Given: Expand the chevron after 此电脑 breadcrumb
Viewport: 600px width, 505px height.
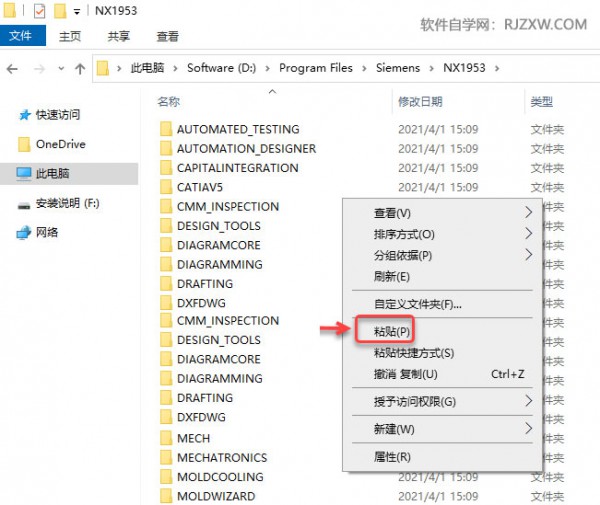Looking at the screenshot, I should (x=175, y=68).
